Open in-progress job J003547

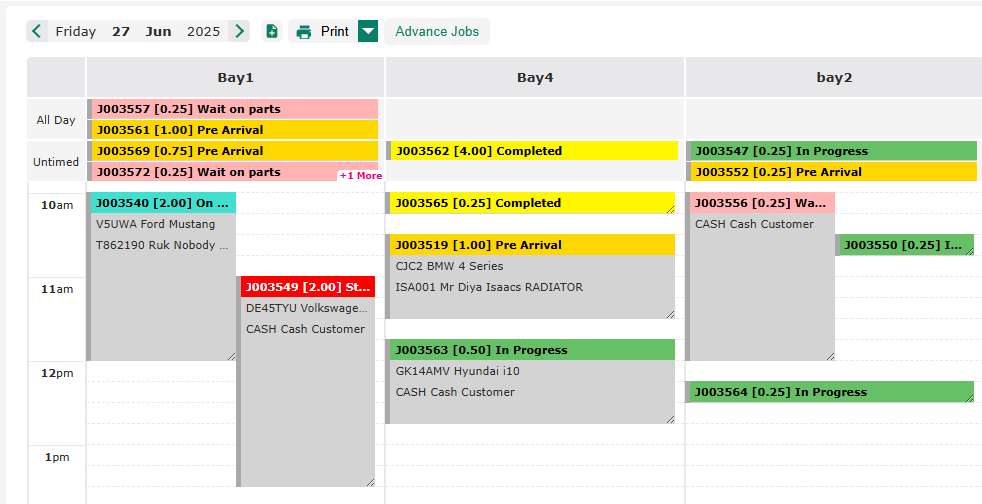(832, 151)
